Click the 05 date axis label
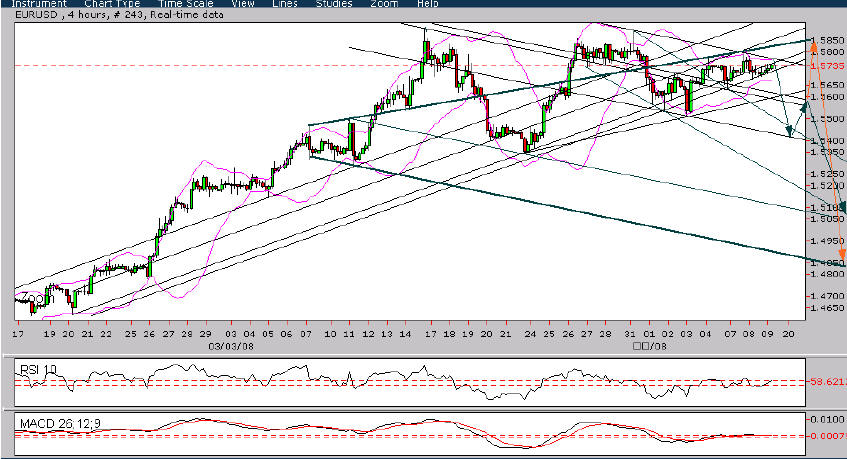The height and width of the screenshot is (459, 847). pyautogui.click(x=268, y=334)
